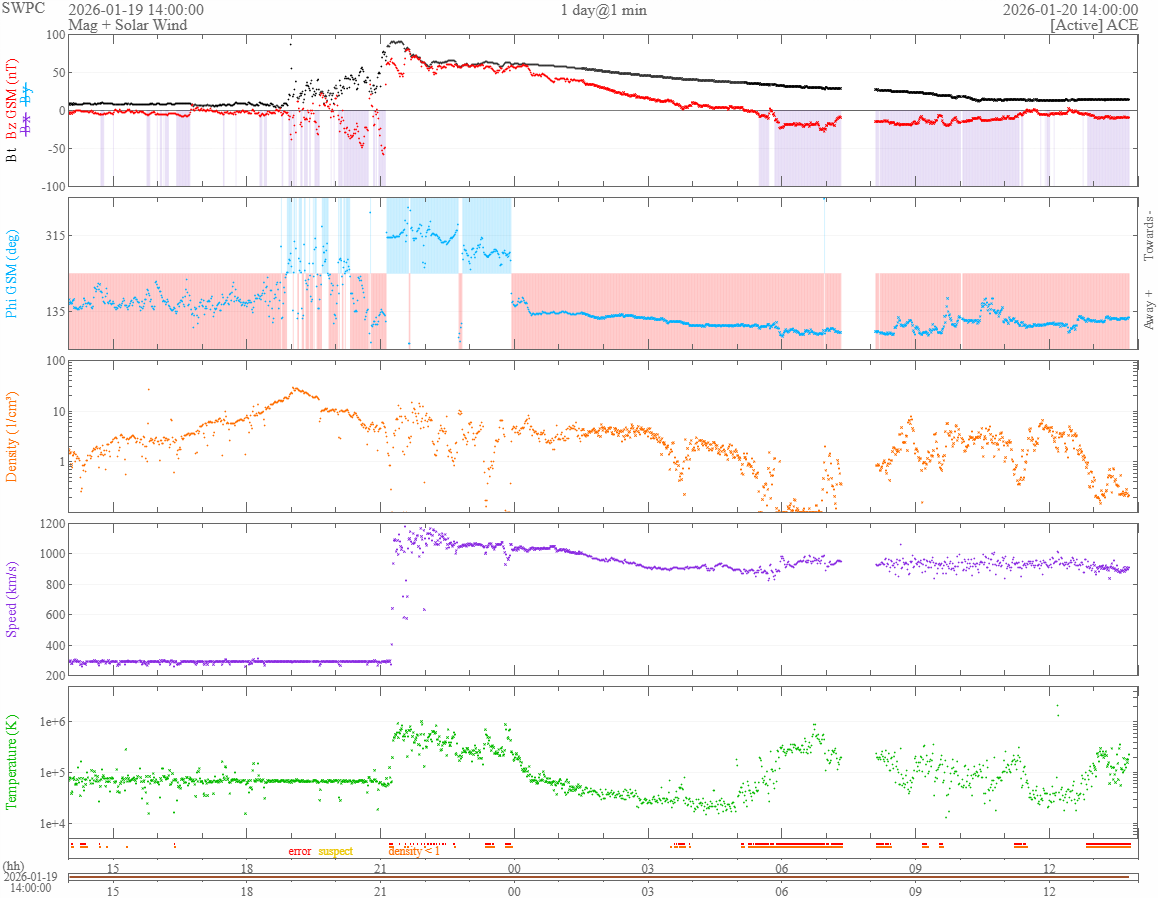Click the yellow 'suspect' legend label
1158x898 pixels.
pos(335,851)
